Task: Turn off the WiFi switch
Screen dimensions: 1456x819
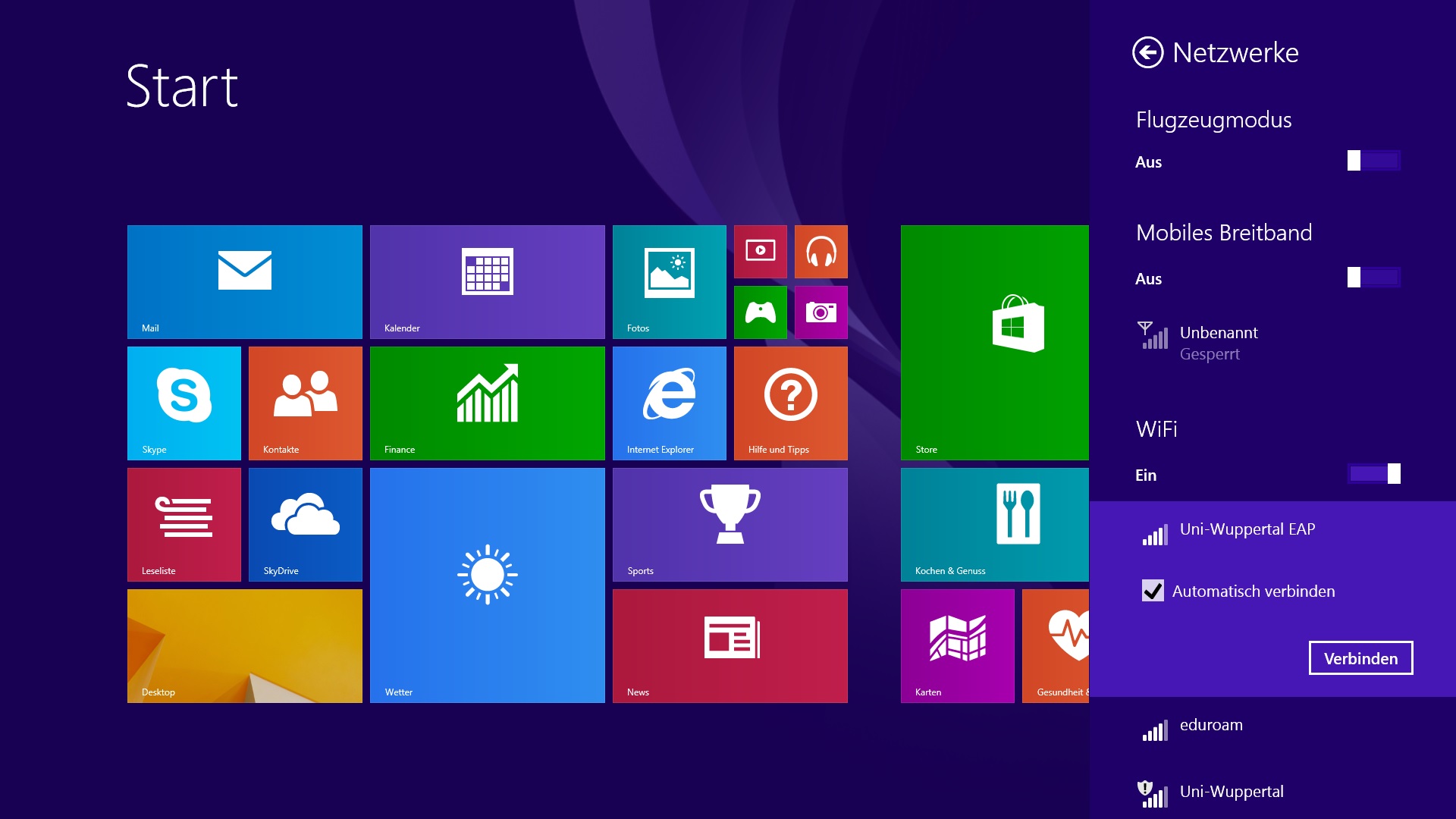Action: tap(1373, 473)
